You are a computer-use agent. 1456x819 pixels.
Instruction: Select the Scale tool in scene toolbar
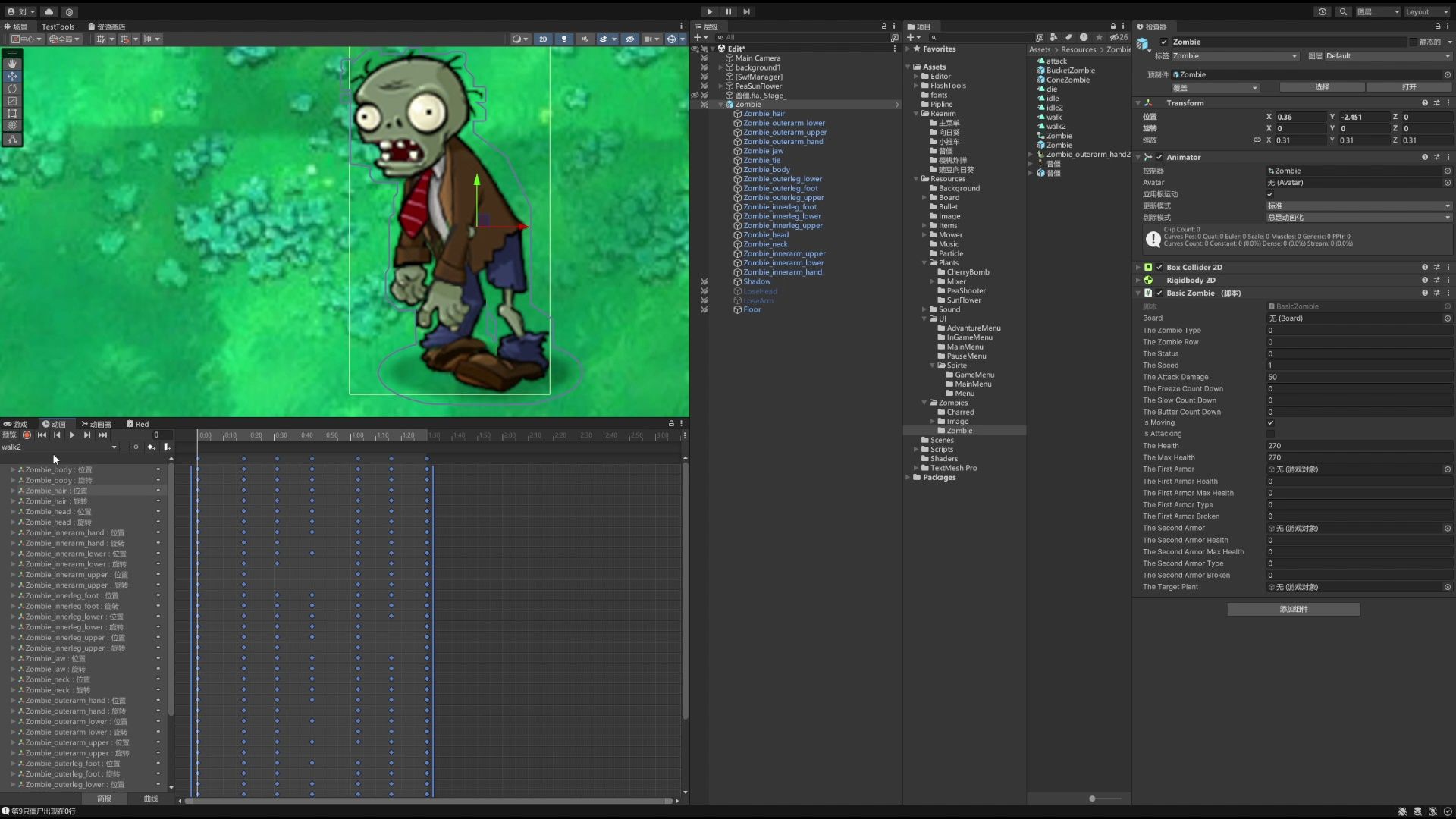coord(12,101)
